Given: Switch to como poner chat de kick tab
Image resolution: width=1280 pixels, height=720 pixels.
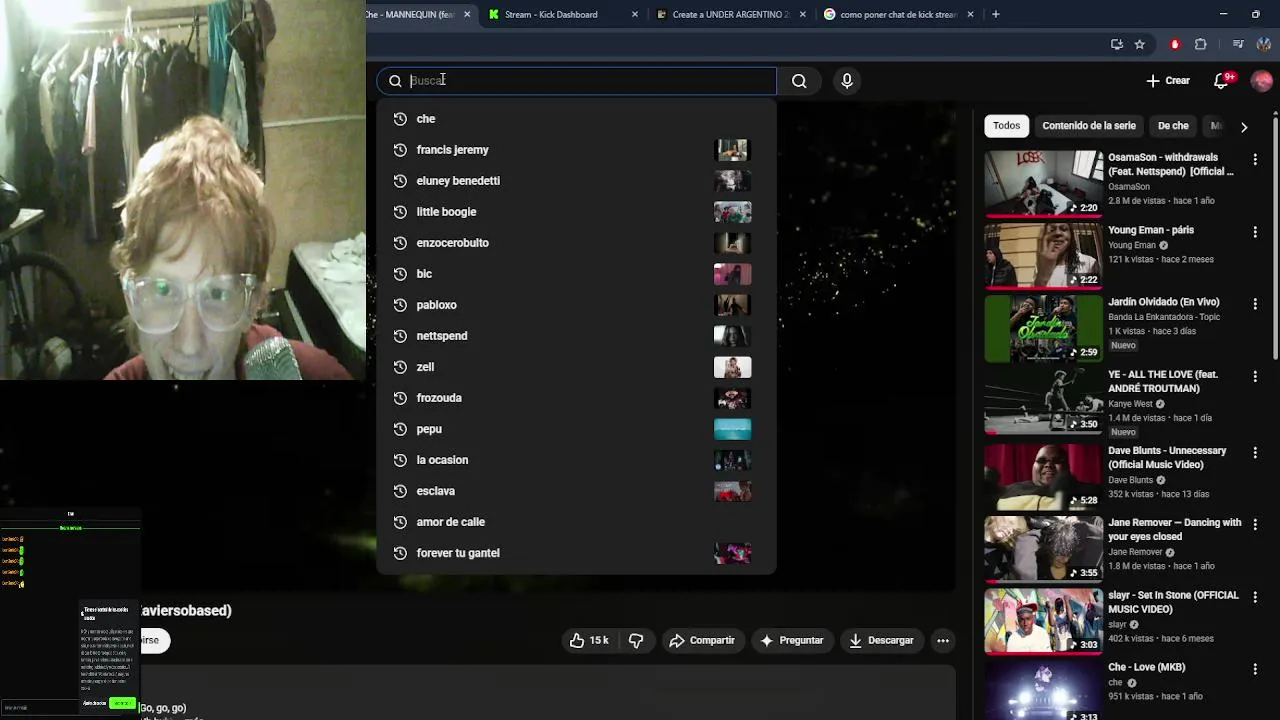Looking at the screenshot, I should tap(898, 14).
